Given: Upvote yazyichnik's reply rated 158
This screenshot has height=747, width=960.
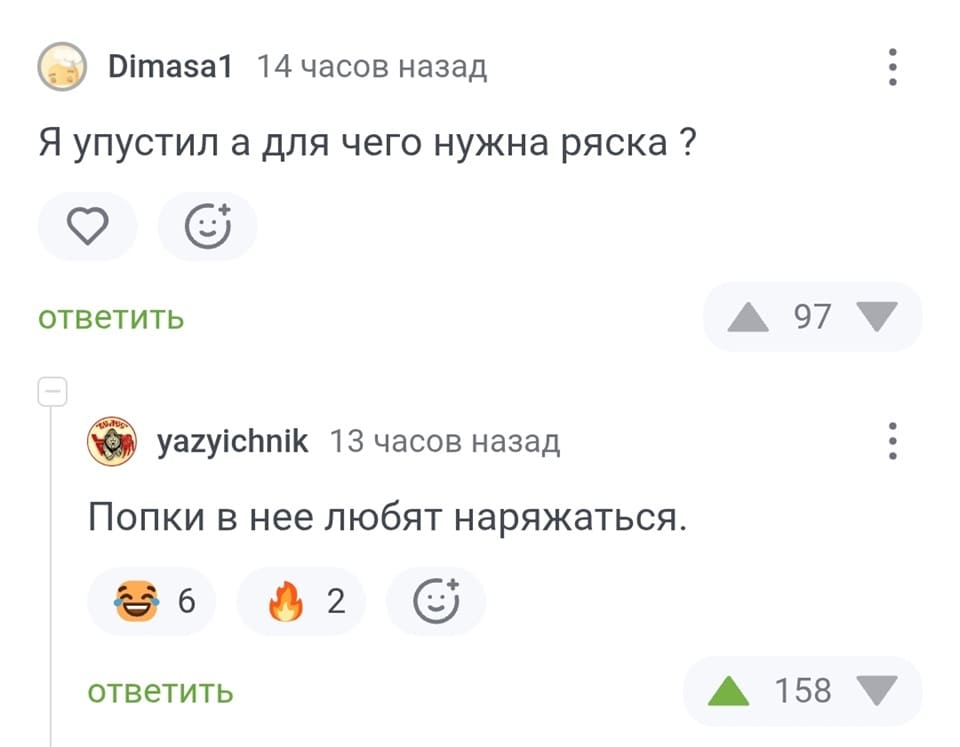Looking at the screenshot, I should (729, 691).
